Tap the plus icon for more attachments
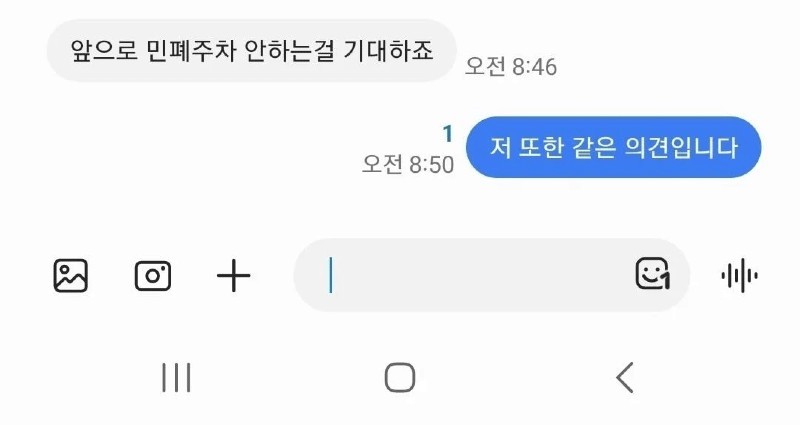Viewport: 800px width, 425px height. (x=234, y=275)
